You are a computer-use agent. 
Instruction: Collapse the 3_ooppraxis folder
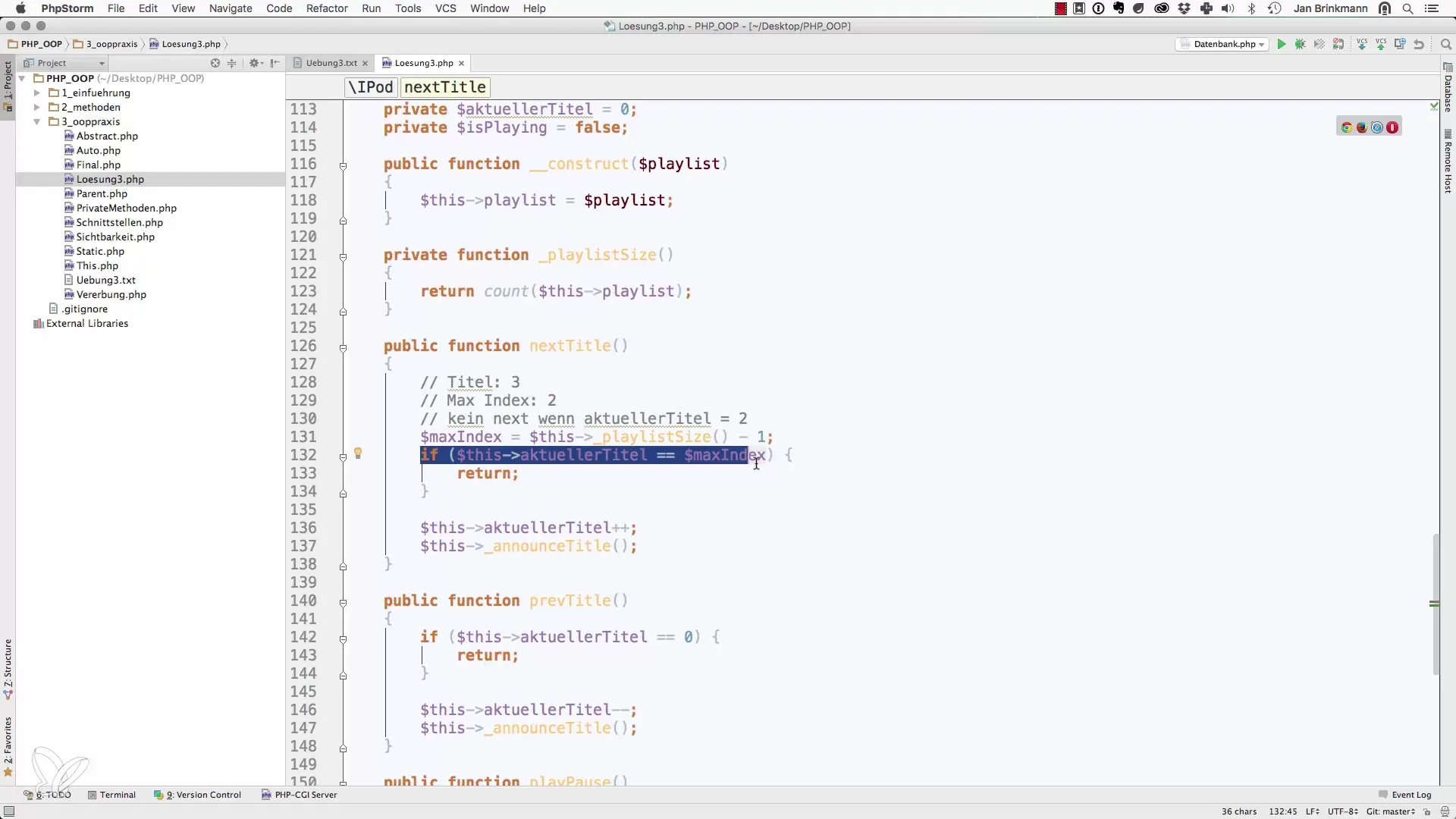[x=36, y=121]
